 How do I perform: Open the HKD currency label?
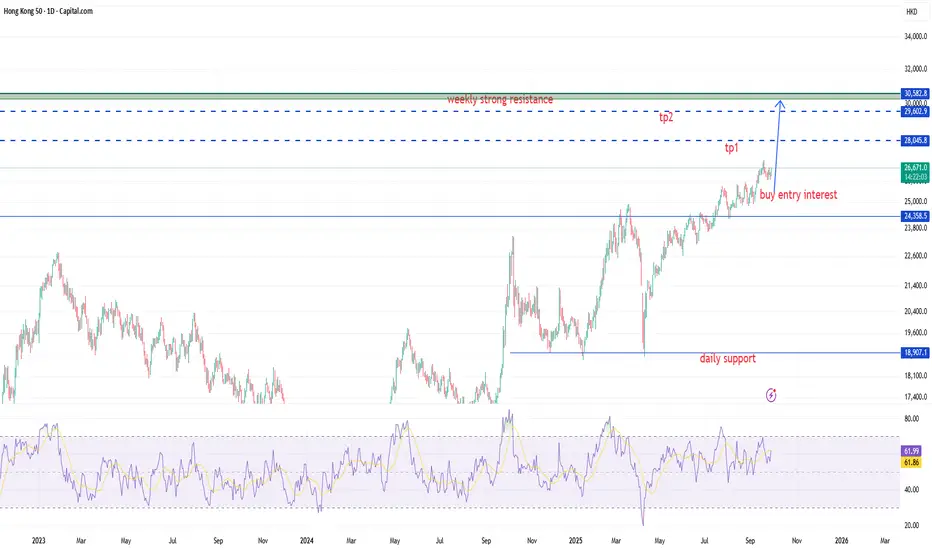(x=911, y=12)
